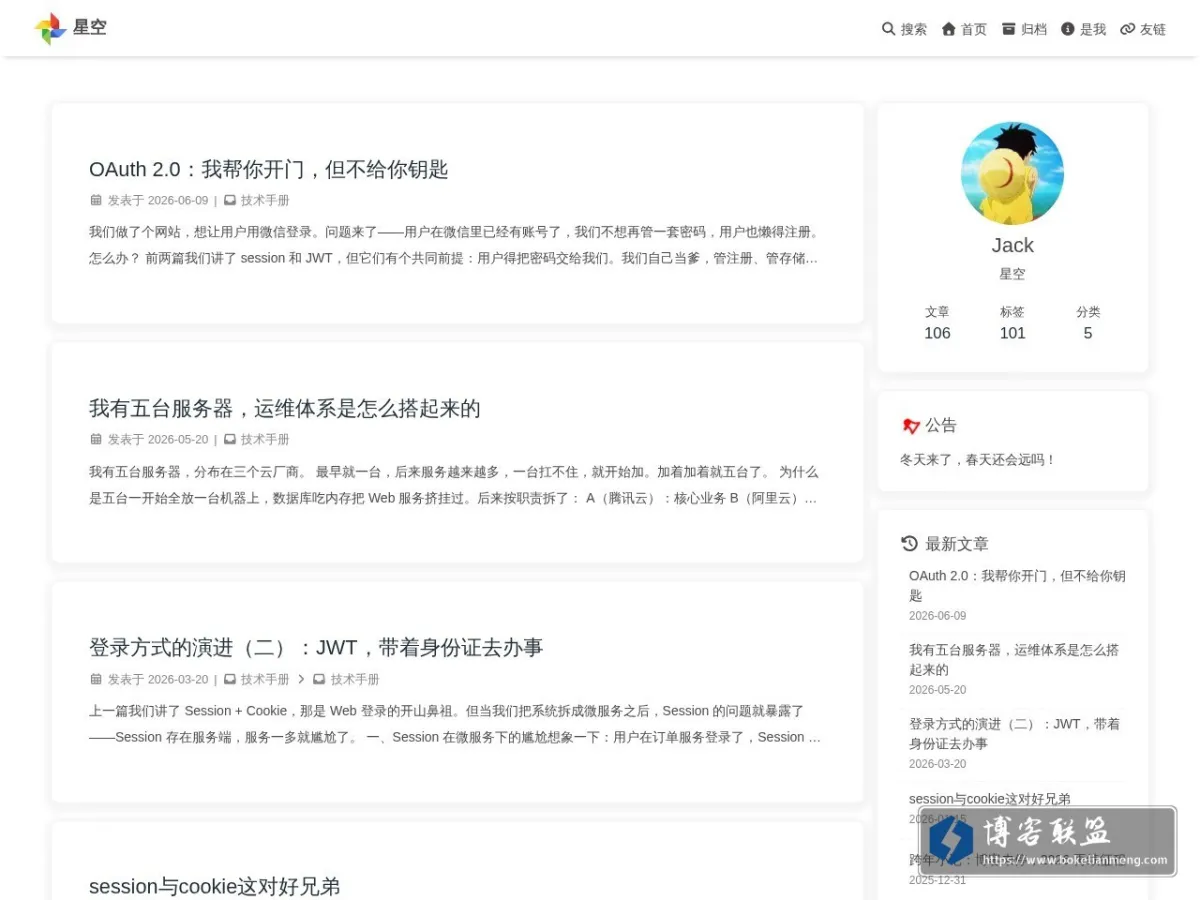Image resolution: width=1200 pixels, height=900 pixels.
Task: Click calendar icon under 我有五台服务器 post title
Action: 96,439
